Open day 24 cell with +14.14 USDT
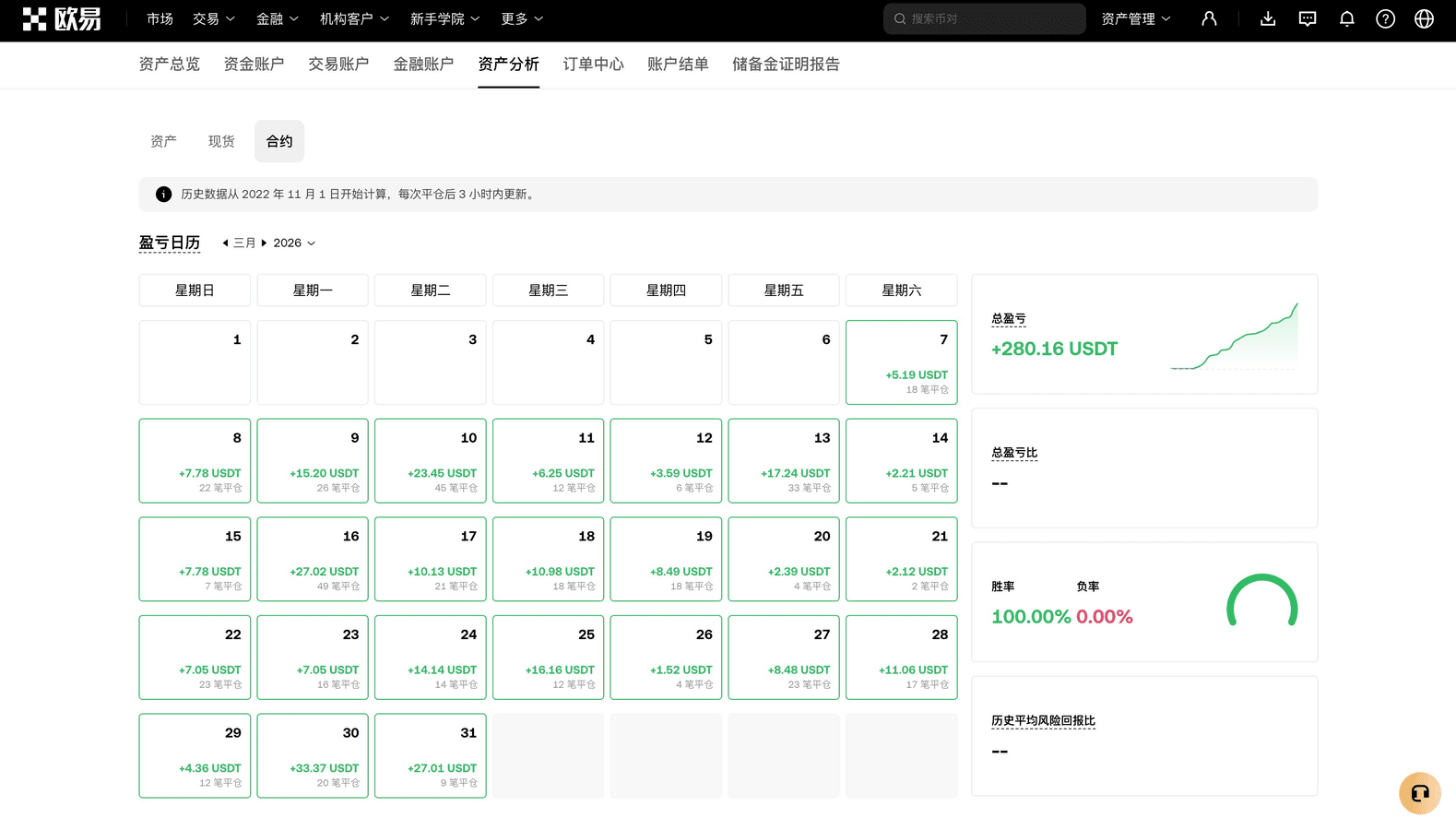Image resolution: width=1456 pixels, height=830 pixels. pyautogui.click(x=430, y=658)
